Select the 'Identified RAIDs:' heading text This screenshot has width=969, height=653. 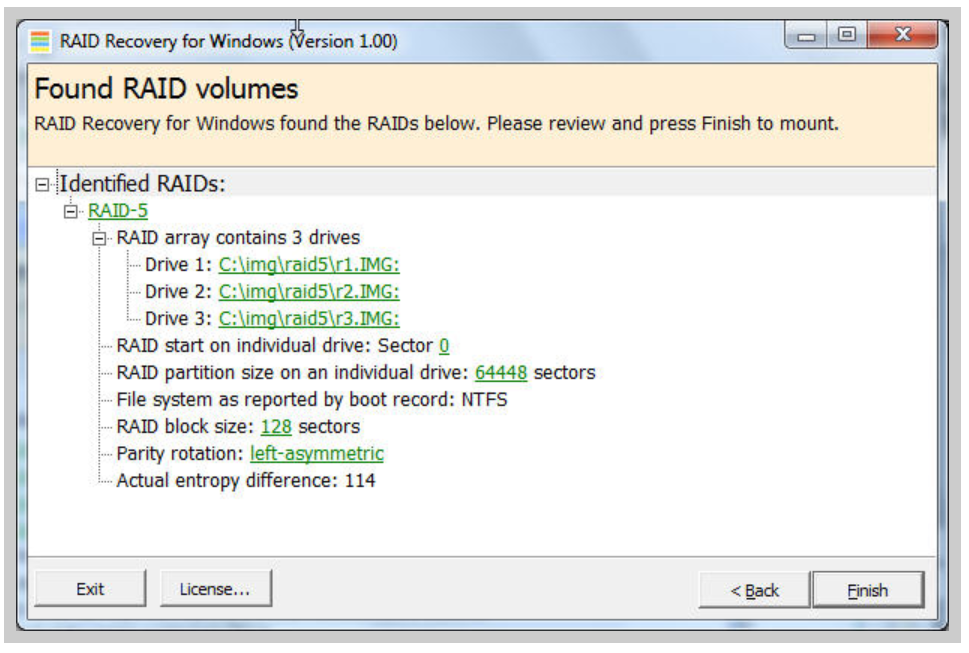pos(142,183)
